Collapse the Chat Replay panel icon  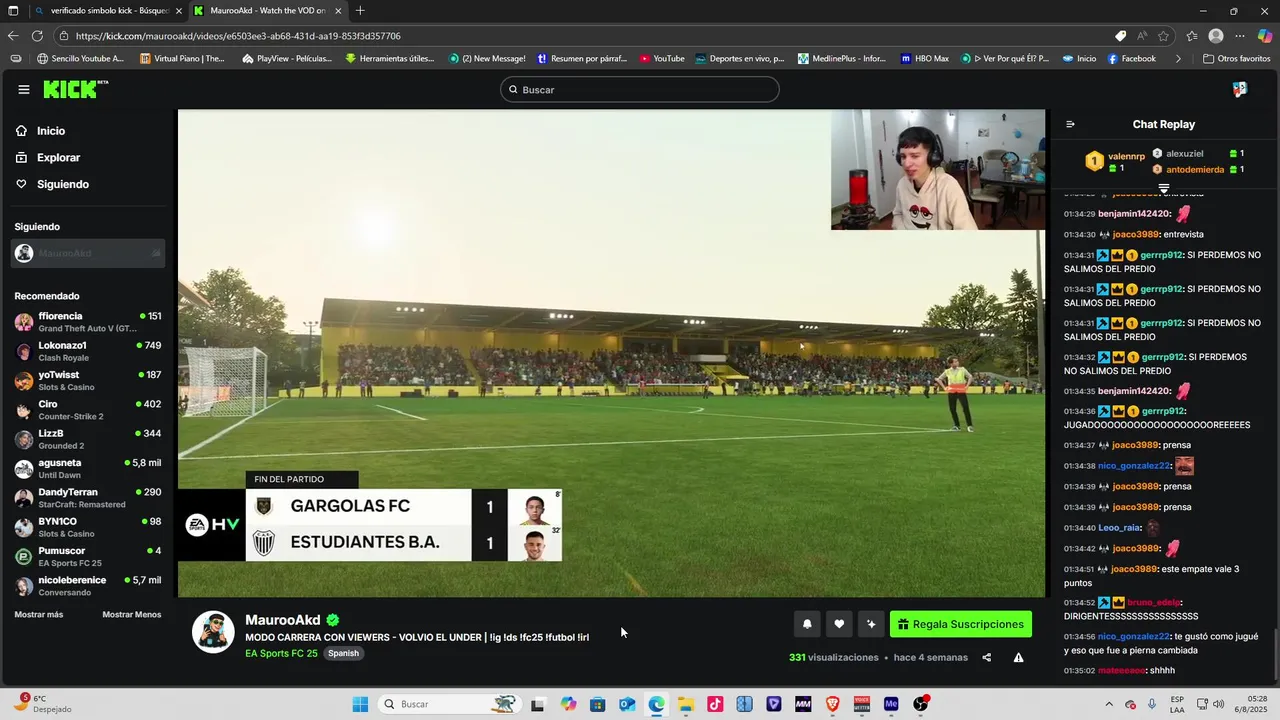point(1070,124)
